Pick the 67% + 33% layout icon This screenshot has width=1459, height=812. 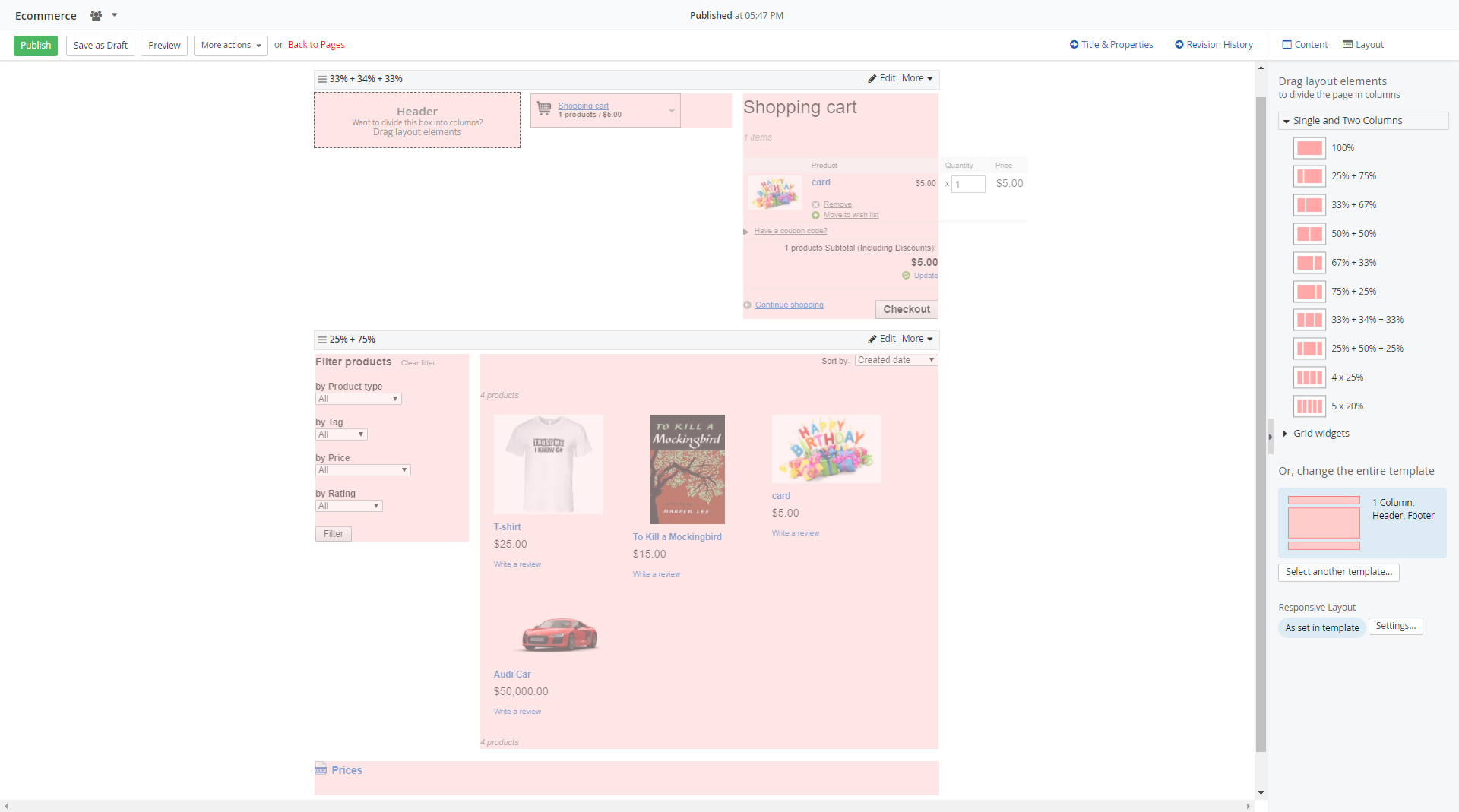pos(1309,263)
